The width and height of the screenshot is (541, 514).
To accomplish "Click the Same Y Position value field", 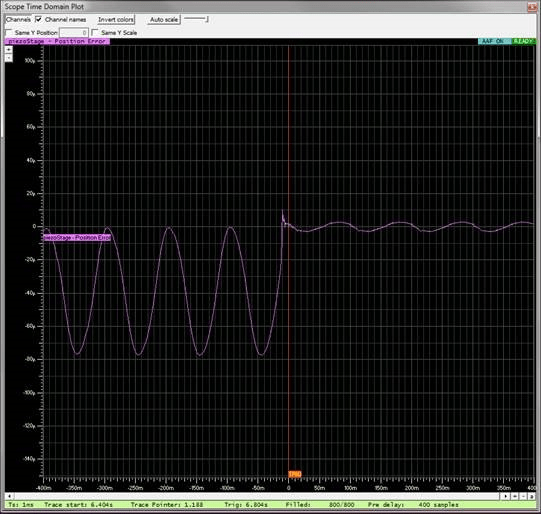I will point(74,33).
